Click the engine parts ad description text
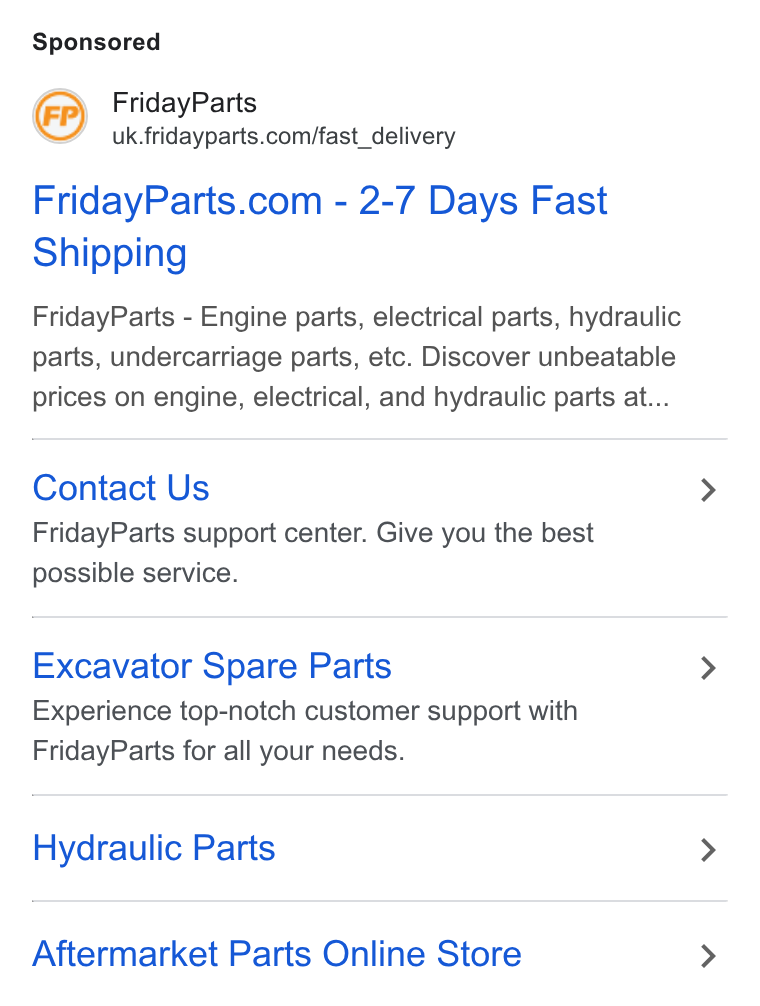The image size is (760, 1006). pos(357,357)
